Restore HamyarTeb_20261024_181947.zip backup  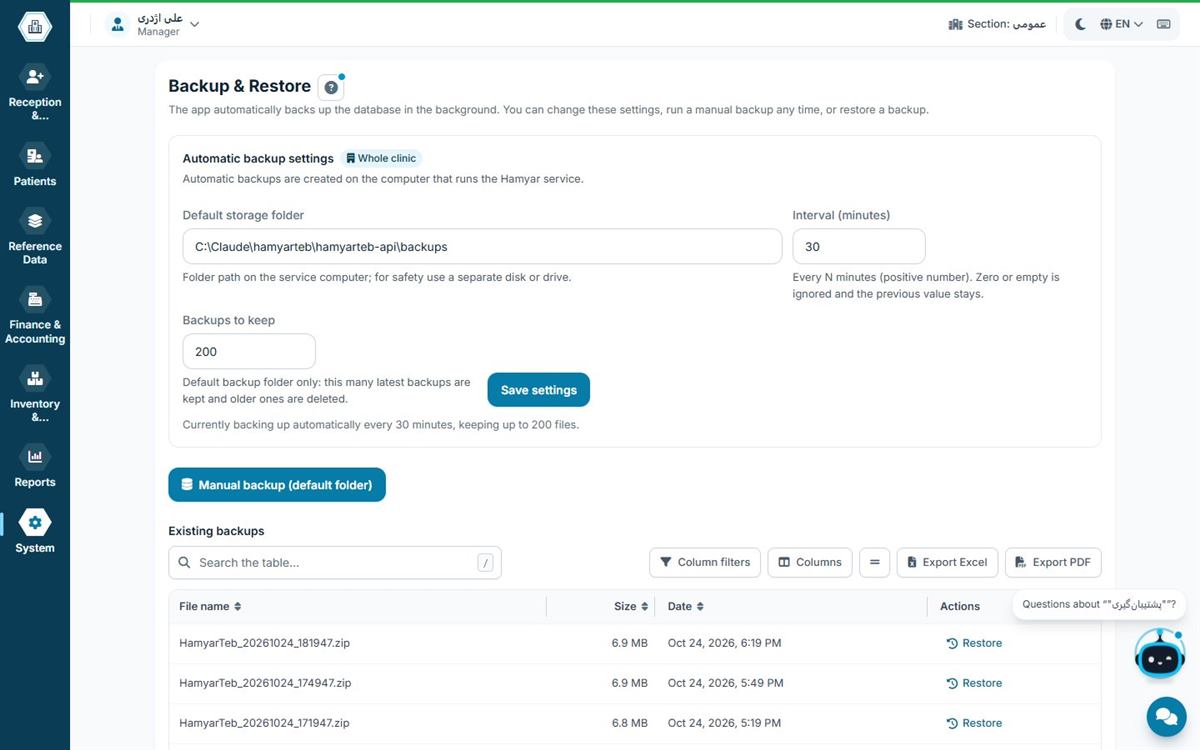coord(974,643)
